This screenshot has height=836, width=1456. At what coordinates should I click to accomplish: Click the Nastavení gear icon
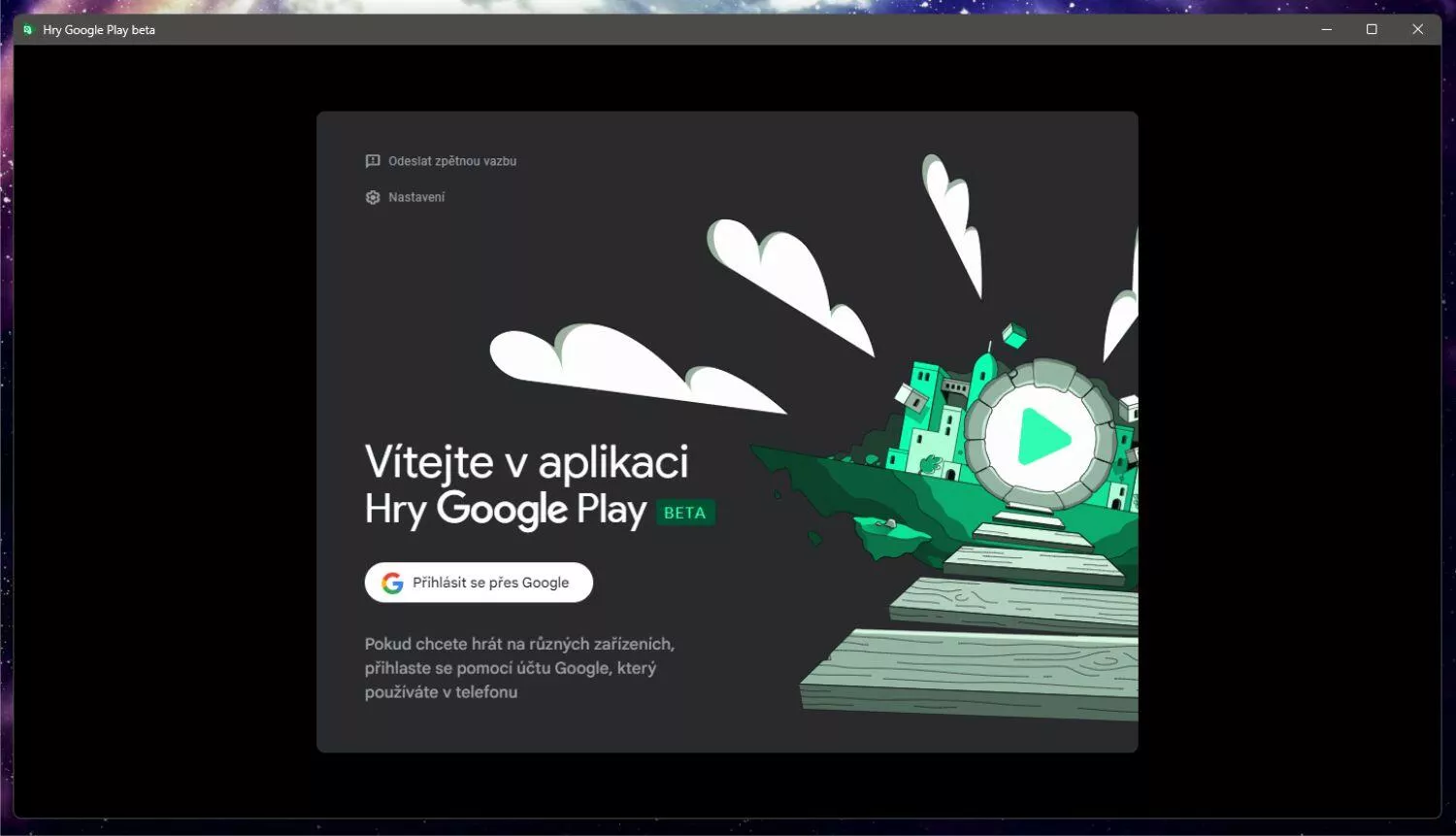point(373,197)
